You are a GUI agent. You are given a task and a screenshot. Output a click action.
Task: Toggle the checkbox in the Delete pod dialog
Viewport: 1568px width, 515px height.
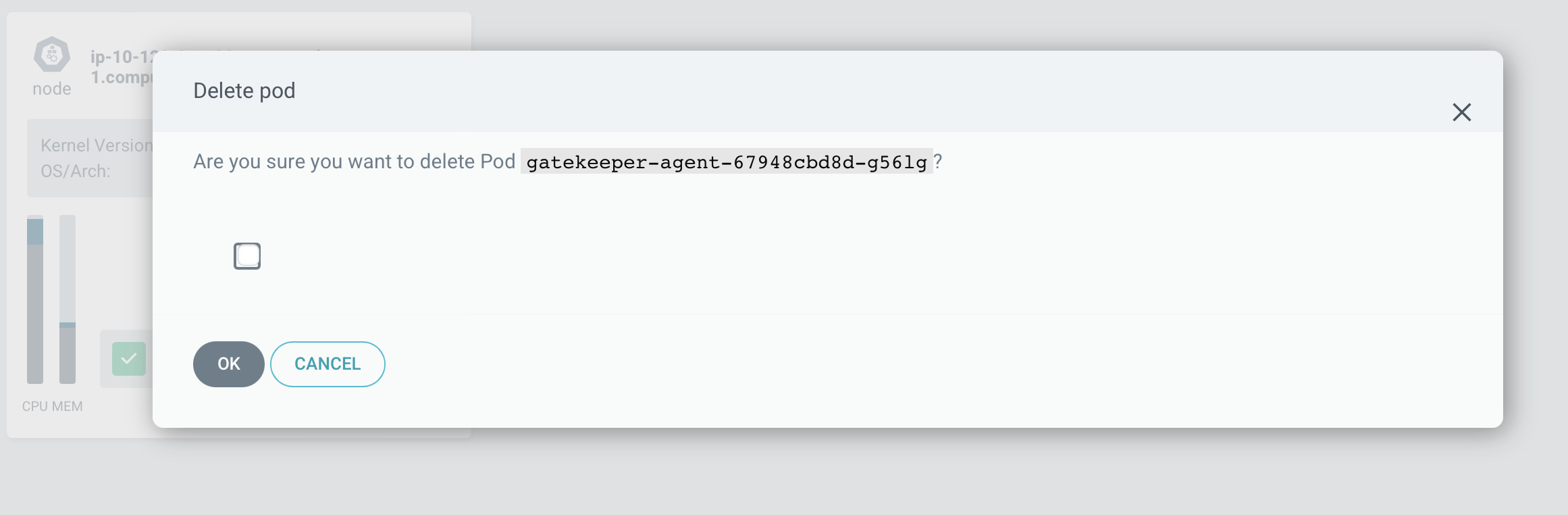[247, 255]
